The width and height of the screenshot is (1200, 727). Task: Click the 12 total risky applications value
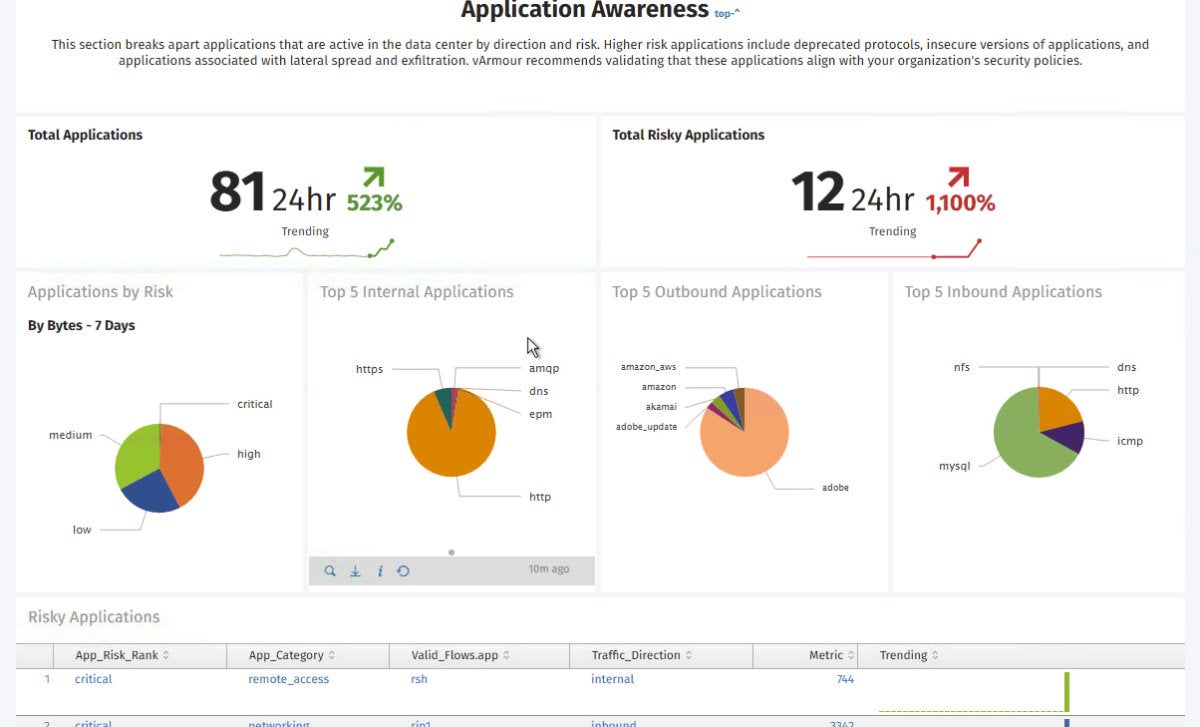tap(818, 192)
